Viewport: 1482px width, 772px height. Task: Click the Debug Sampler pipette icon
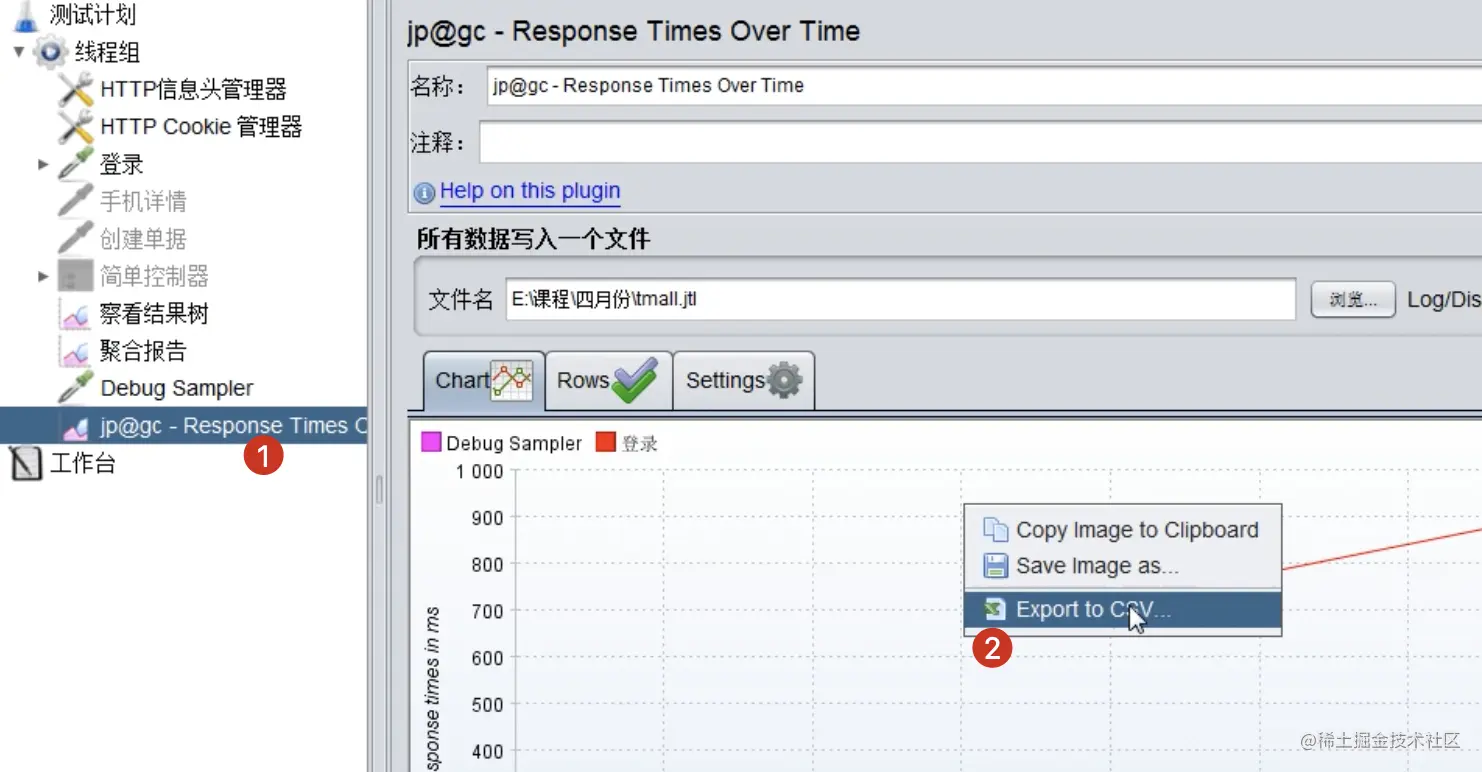point(76,388)
